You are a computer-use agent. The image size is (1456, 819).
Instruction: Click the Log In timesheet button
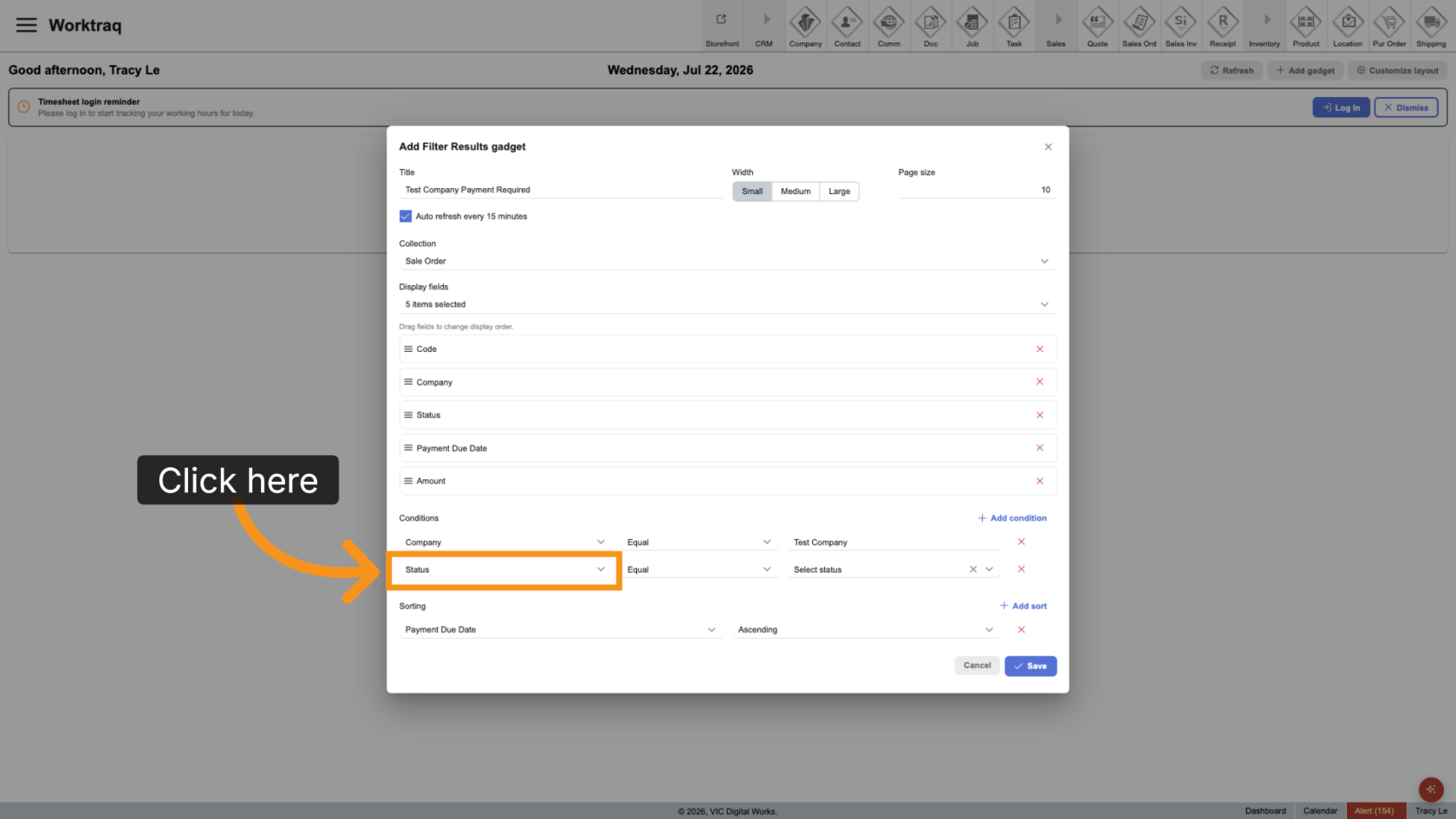click(1341, 107)
